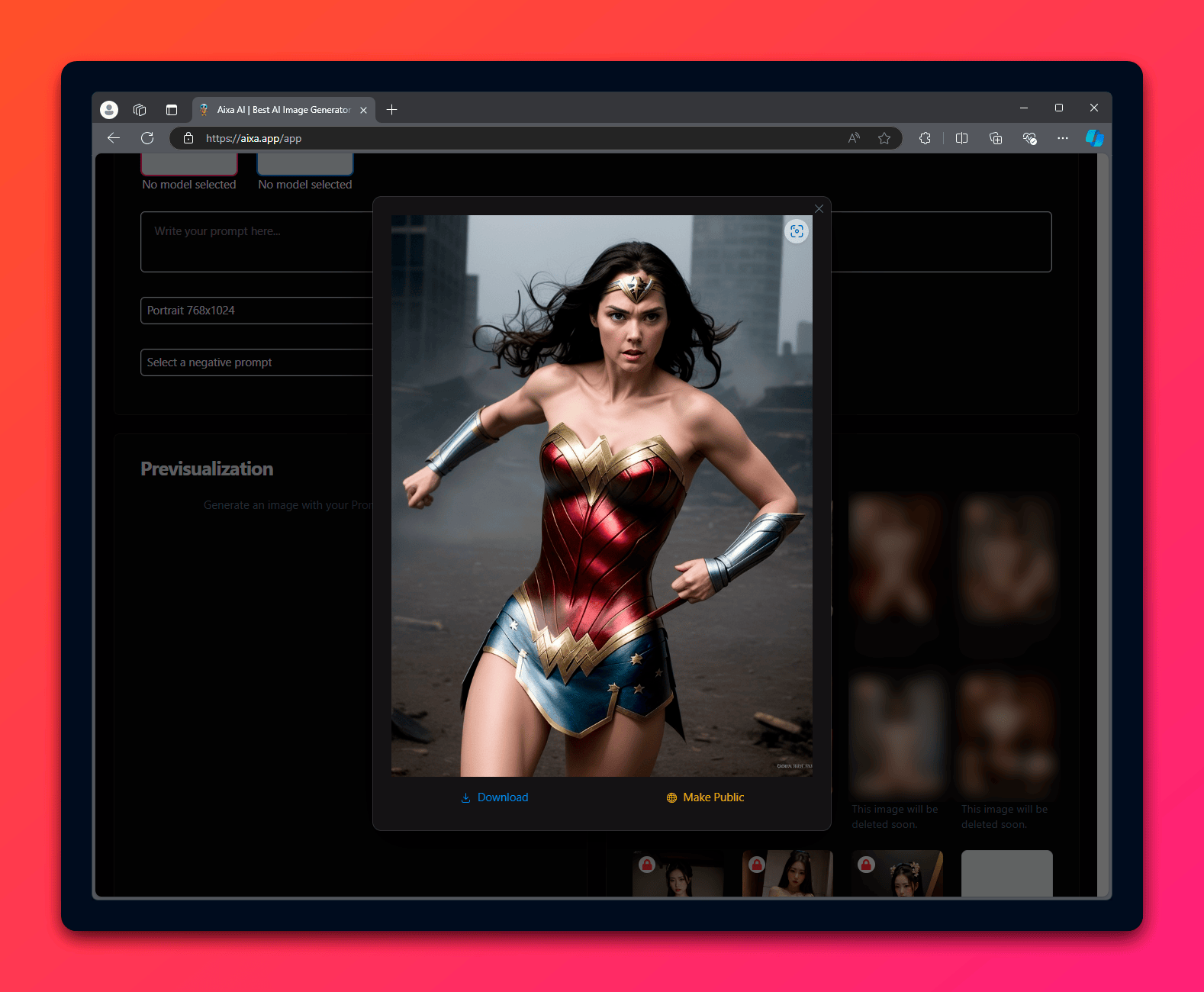Toggle split screen view icon

961,138
